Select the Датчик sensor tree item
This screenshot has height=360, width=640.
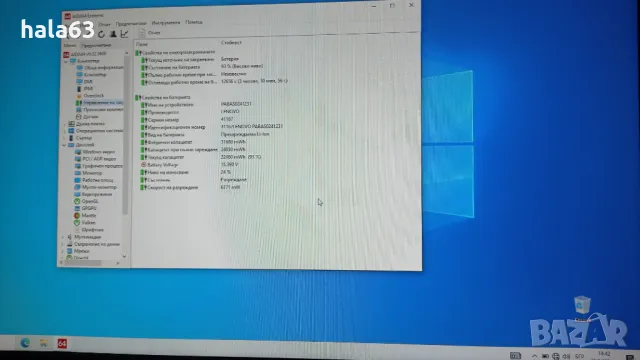(x=87, y=117)
